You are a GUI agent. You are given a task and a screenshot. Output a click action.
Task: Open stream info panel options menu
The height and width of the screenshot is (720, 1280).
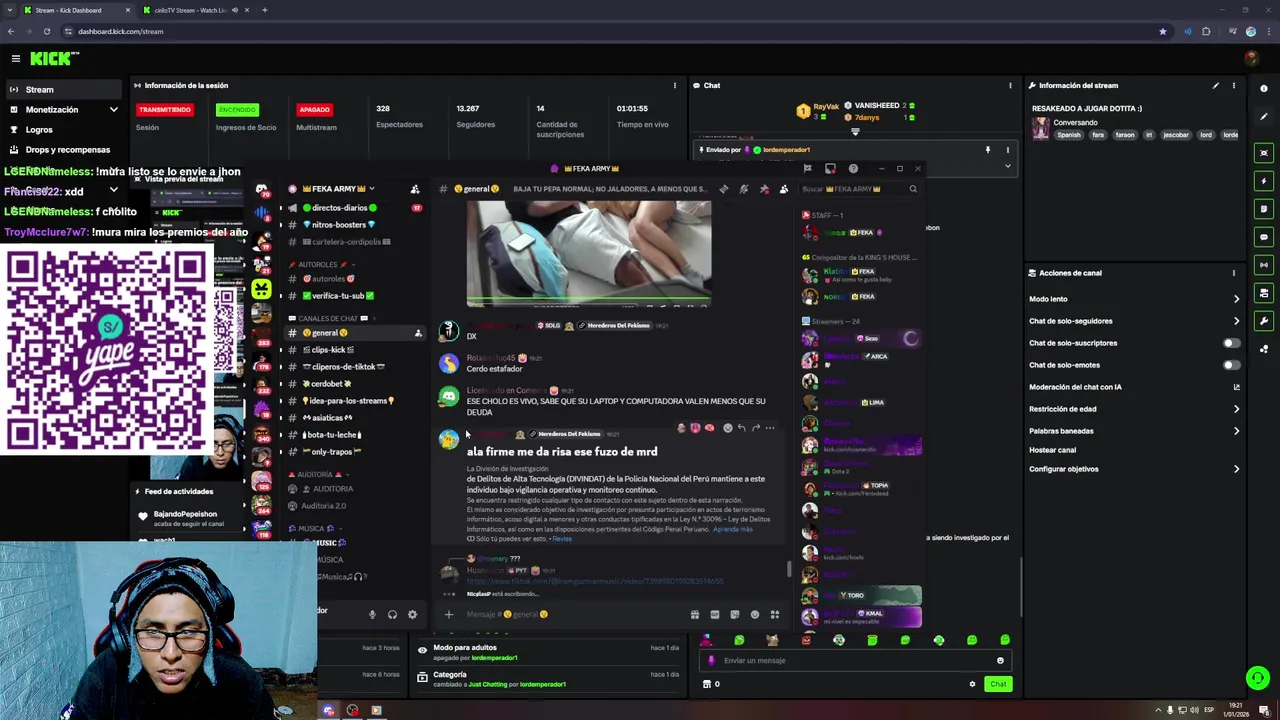tap(675, 85)
